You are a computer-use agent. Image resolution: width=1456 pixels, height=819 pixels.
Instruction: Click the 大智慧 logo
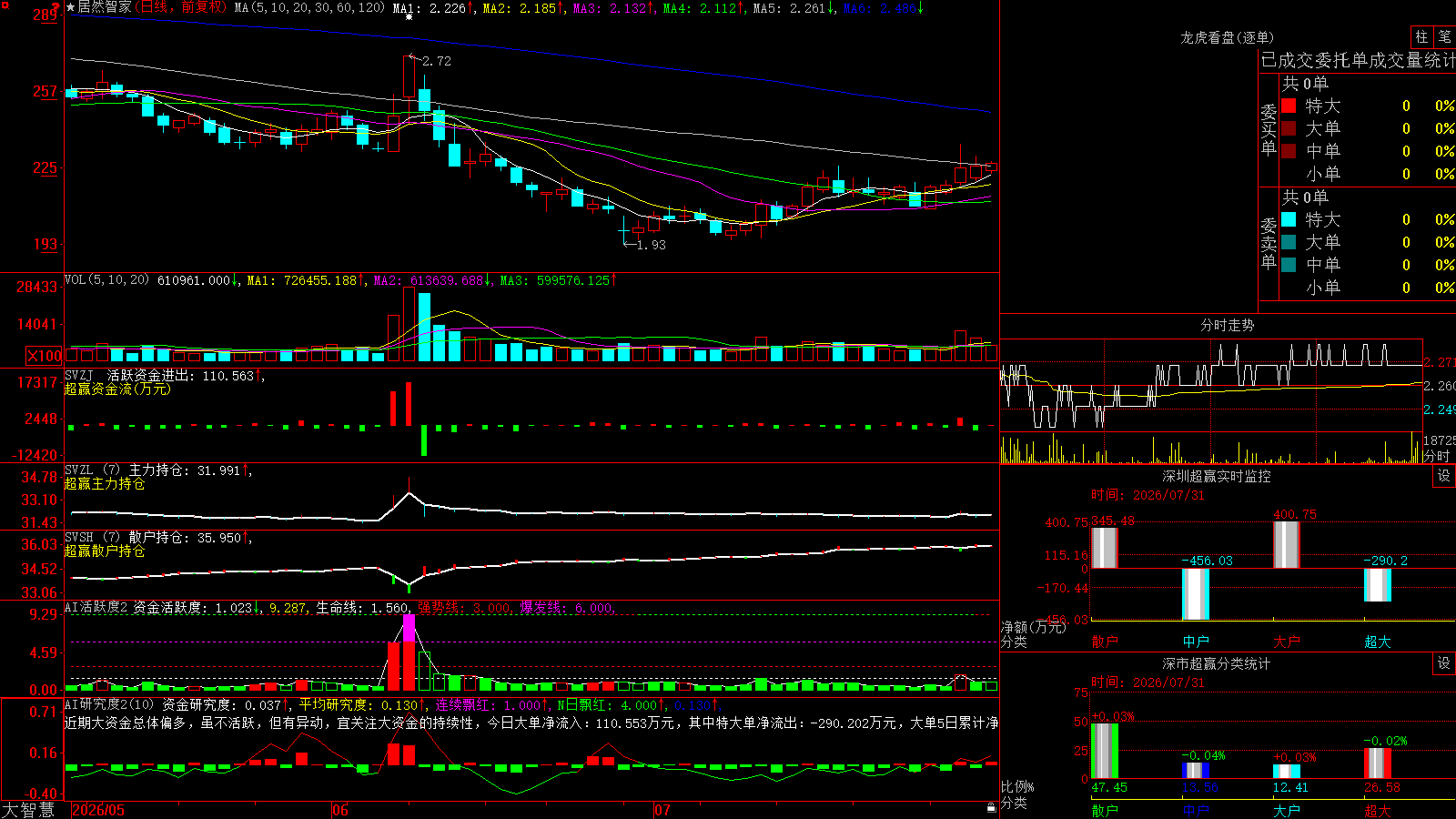pos(28,809)
